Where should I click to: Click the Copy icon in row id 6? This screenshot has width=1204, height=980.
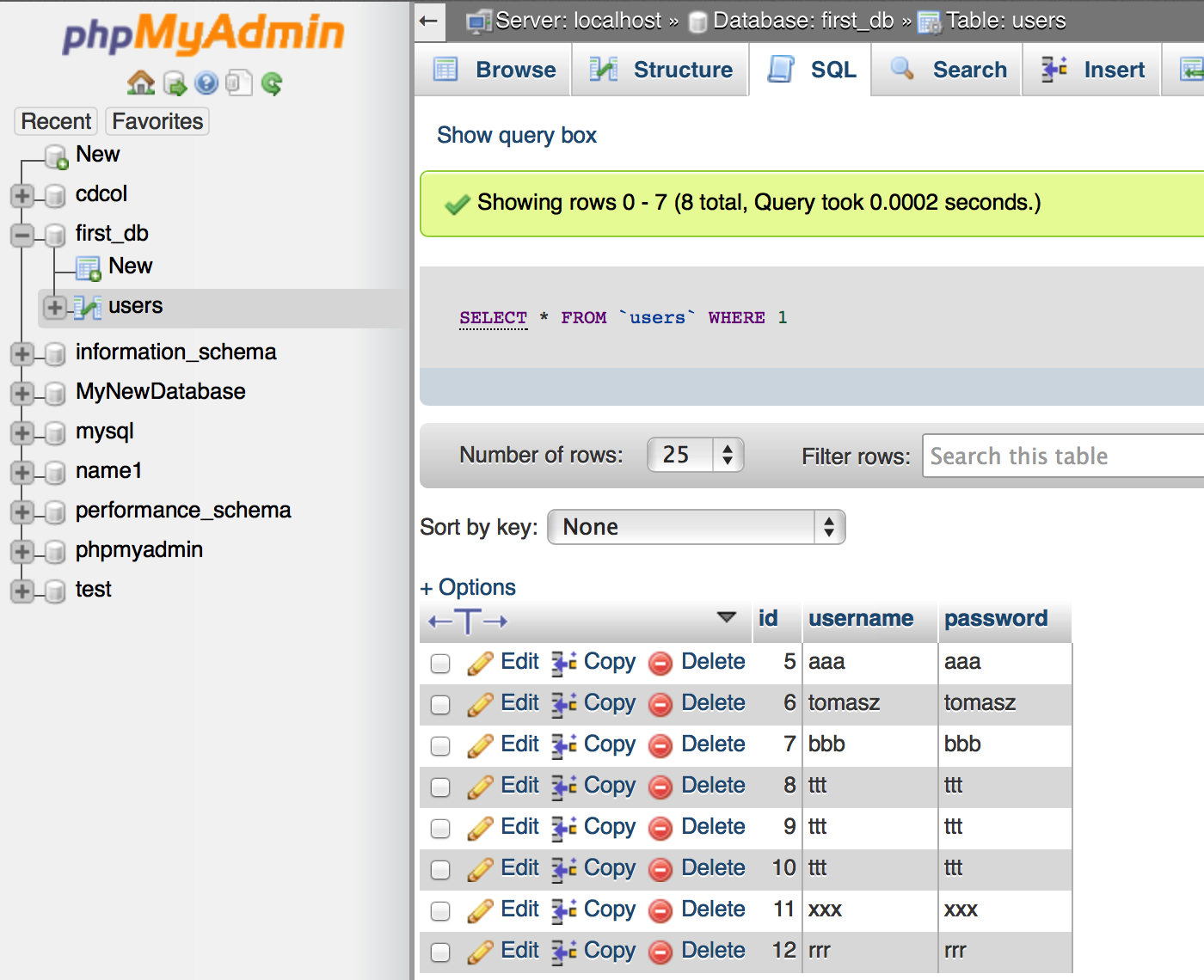564,704
